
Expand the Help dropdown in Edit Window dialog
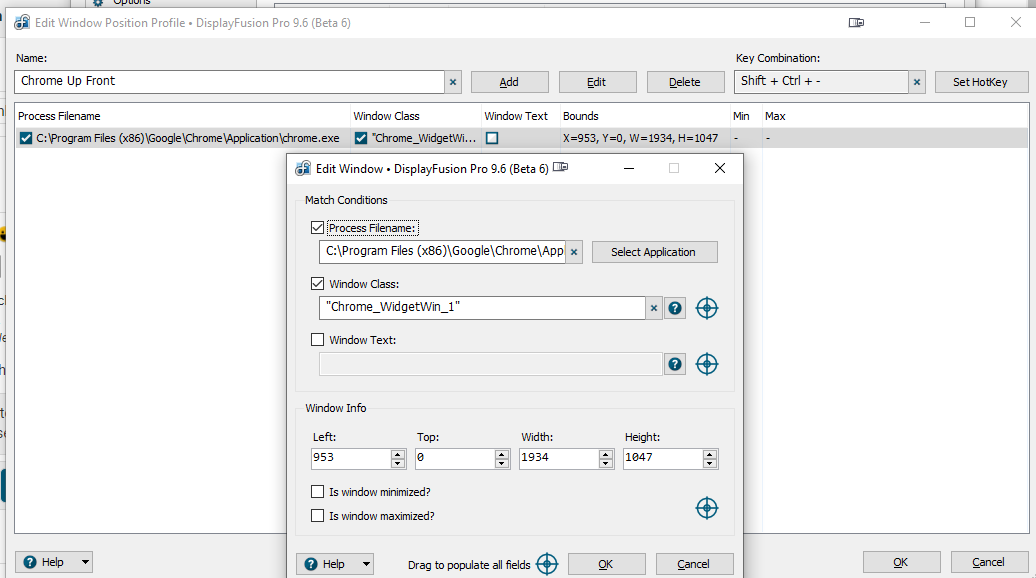365,564
